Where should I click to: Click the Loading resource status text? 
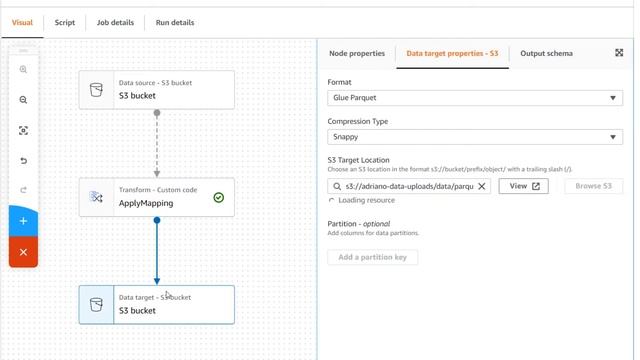(x=367, y=200)
